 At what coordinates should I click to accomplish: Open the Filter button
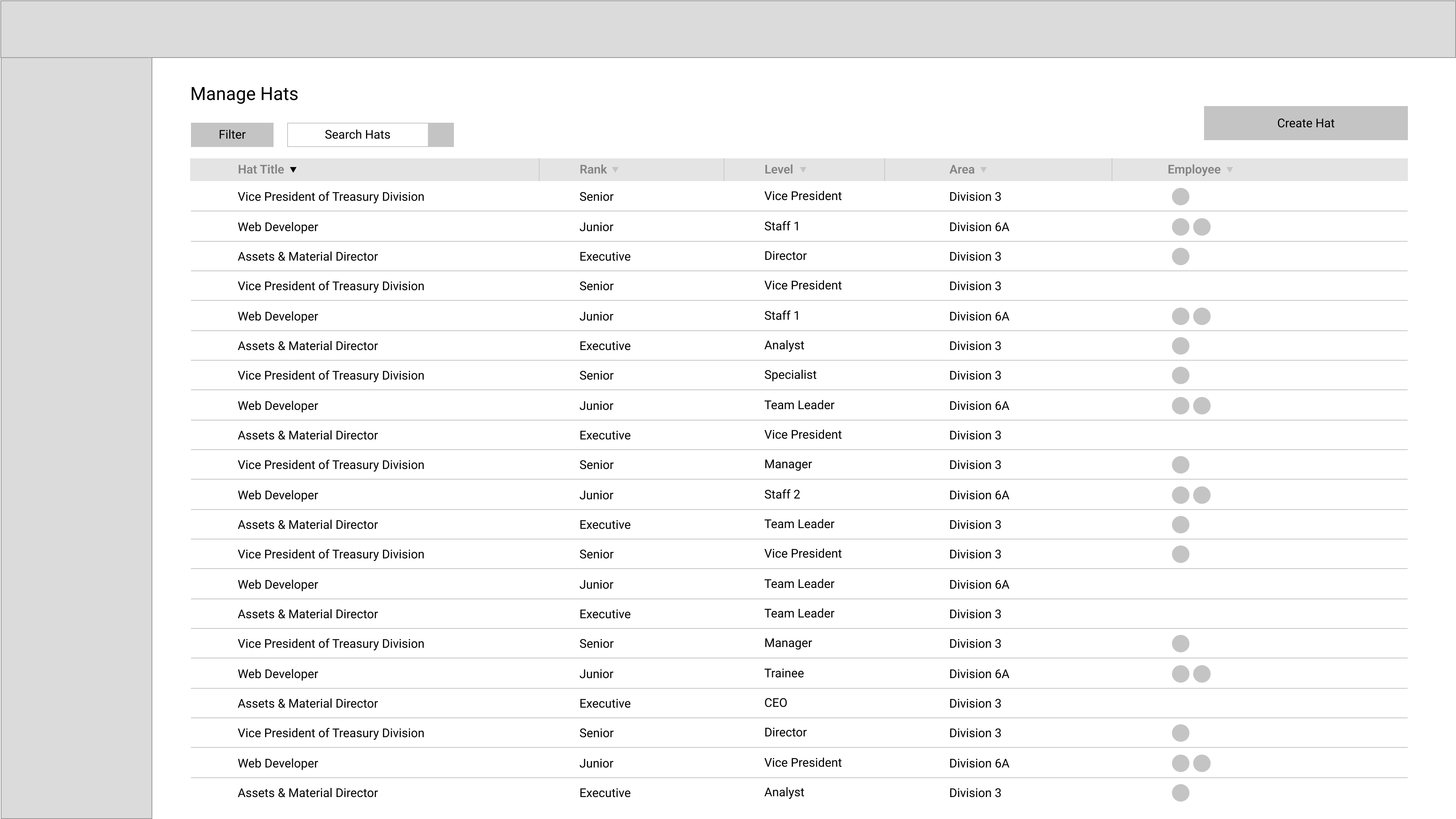(x=232, y=134)
